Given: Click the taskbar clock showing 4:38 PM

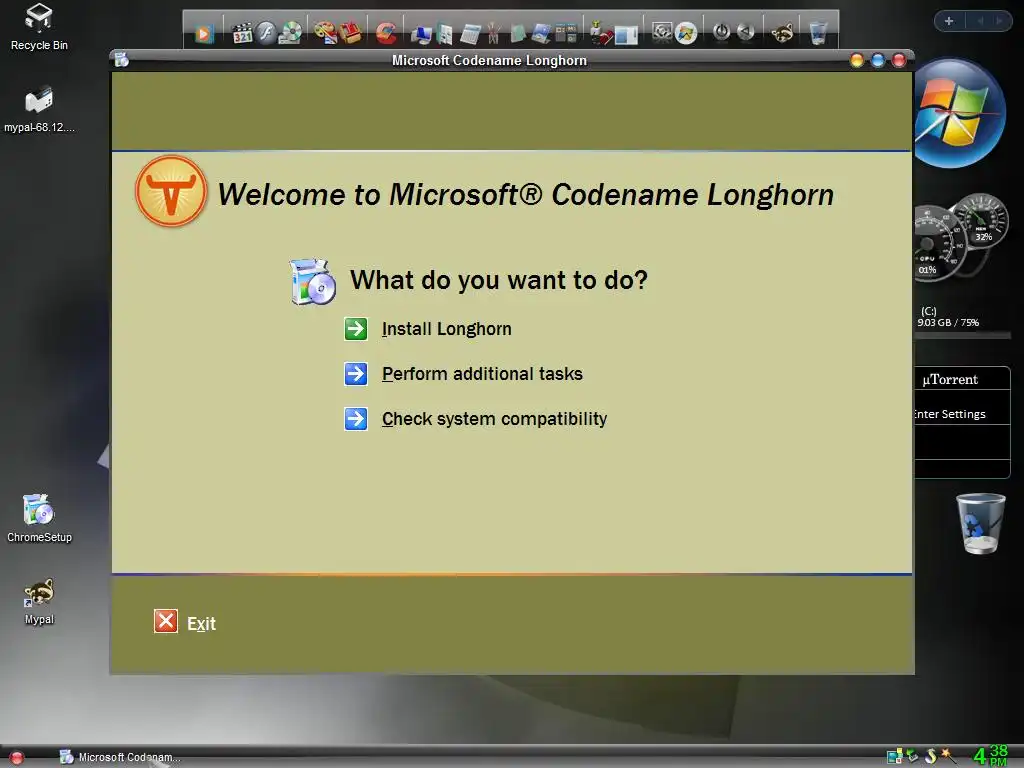Looking at the screenshot, I should point(990,756).
